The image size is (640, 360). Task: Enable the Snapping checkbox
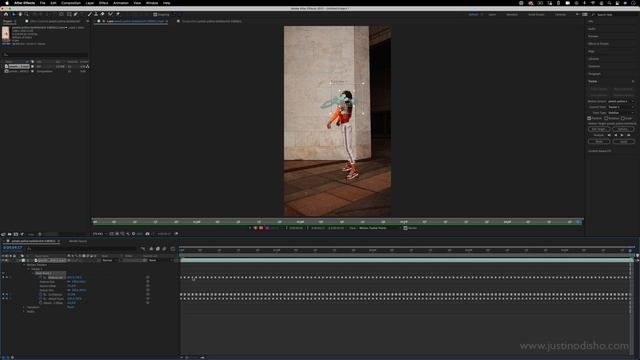pos(155,14)
